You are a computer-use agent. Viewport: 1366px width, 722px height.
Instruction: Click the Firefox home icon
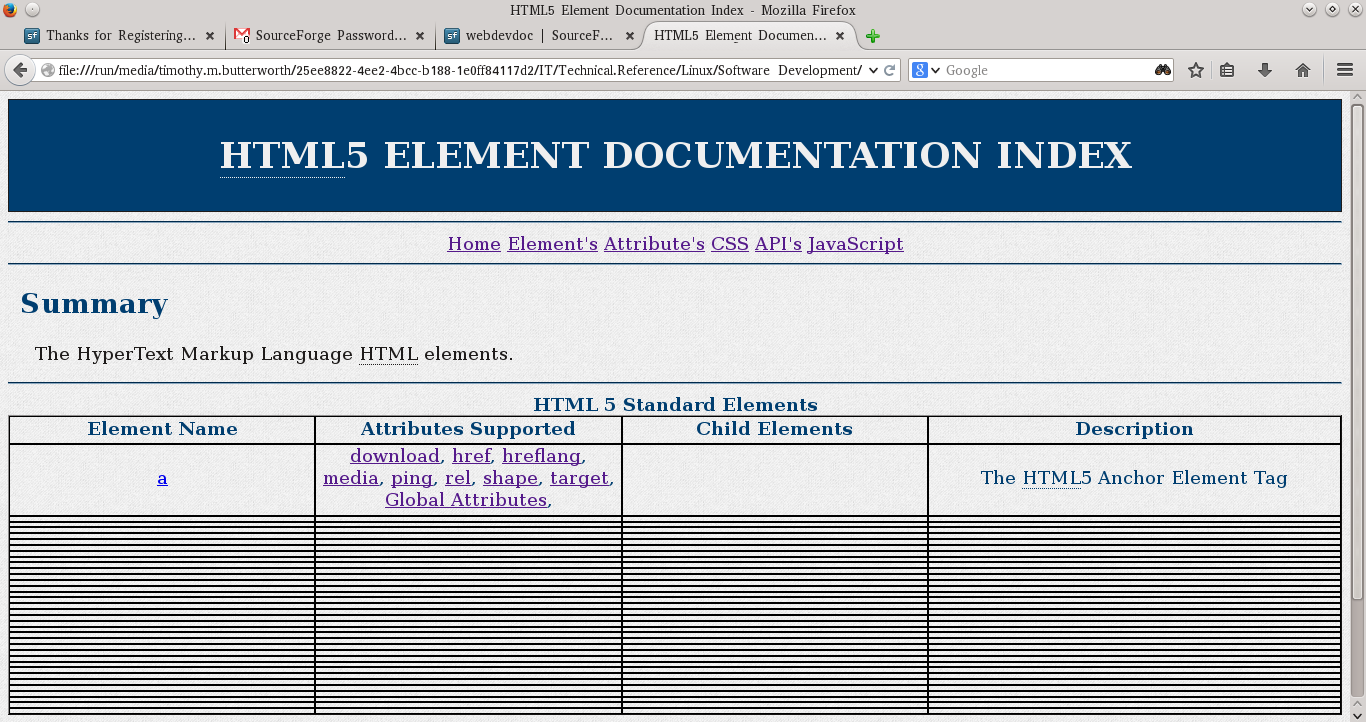click(x=1302, y=70)
